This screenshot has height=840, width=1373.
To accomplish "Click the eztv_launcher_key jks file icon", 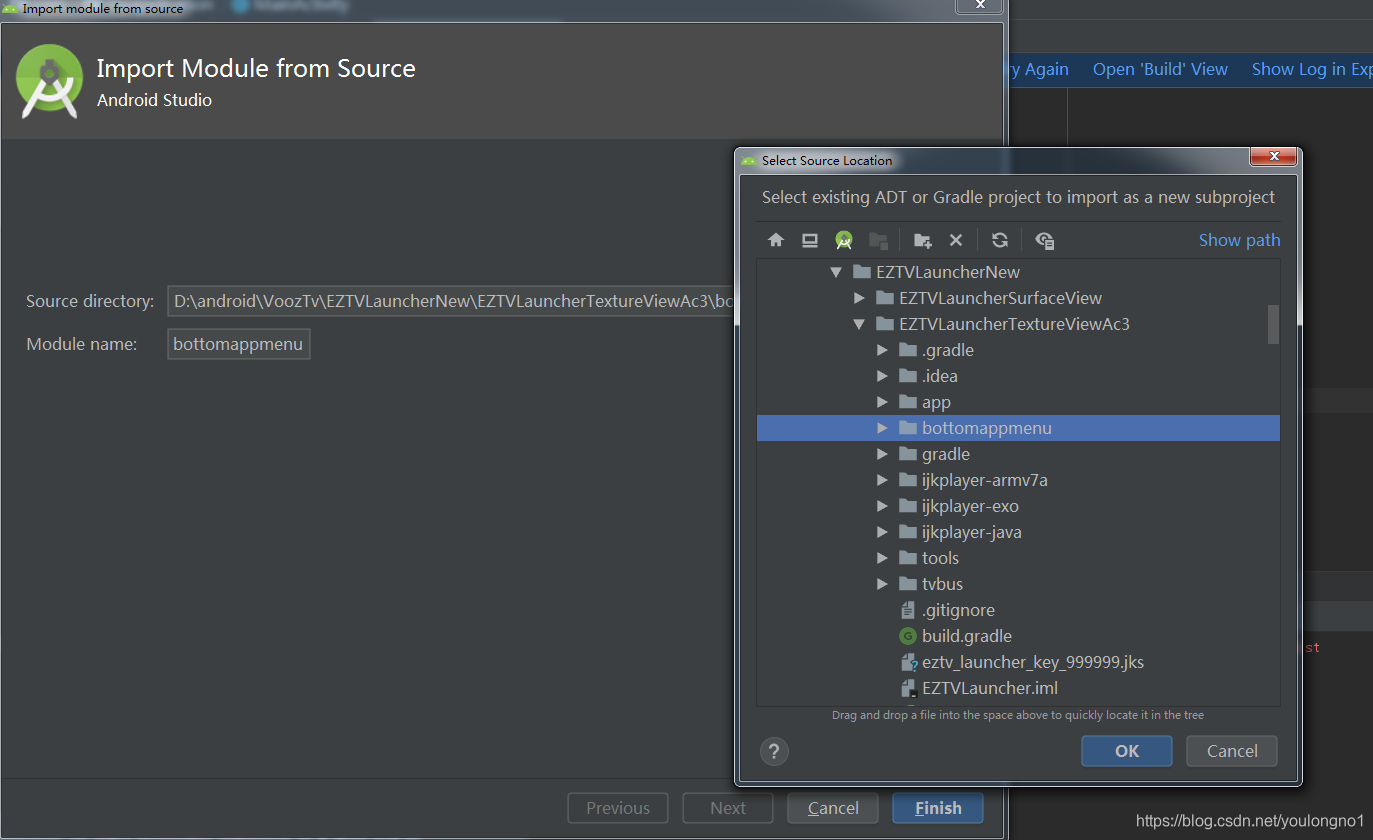I will pos(908,662).
